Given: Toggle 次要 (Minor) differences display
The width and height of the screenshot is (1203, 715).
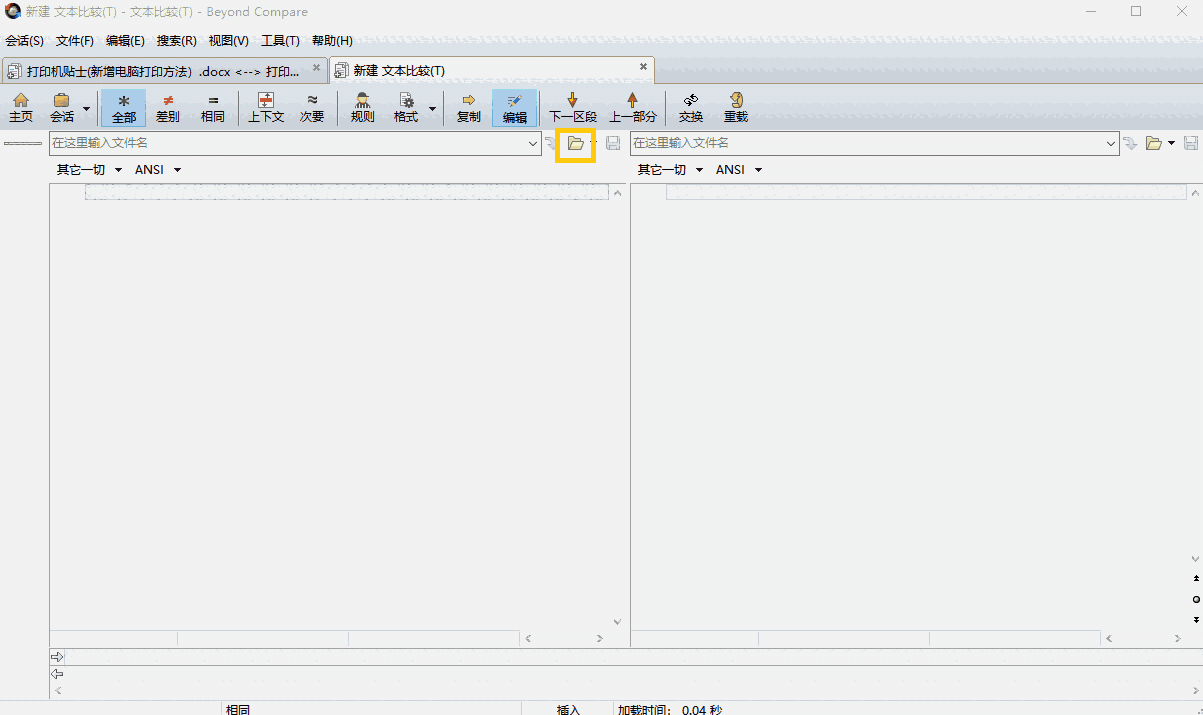Looking at the screenshot, I should point(312,107).
